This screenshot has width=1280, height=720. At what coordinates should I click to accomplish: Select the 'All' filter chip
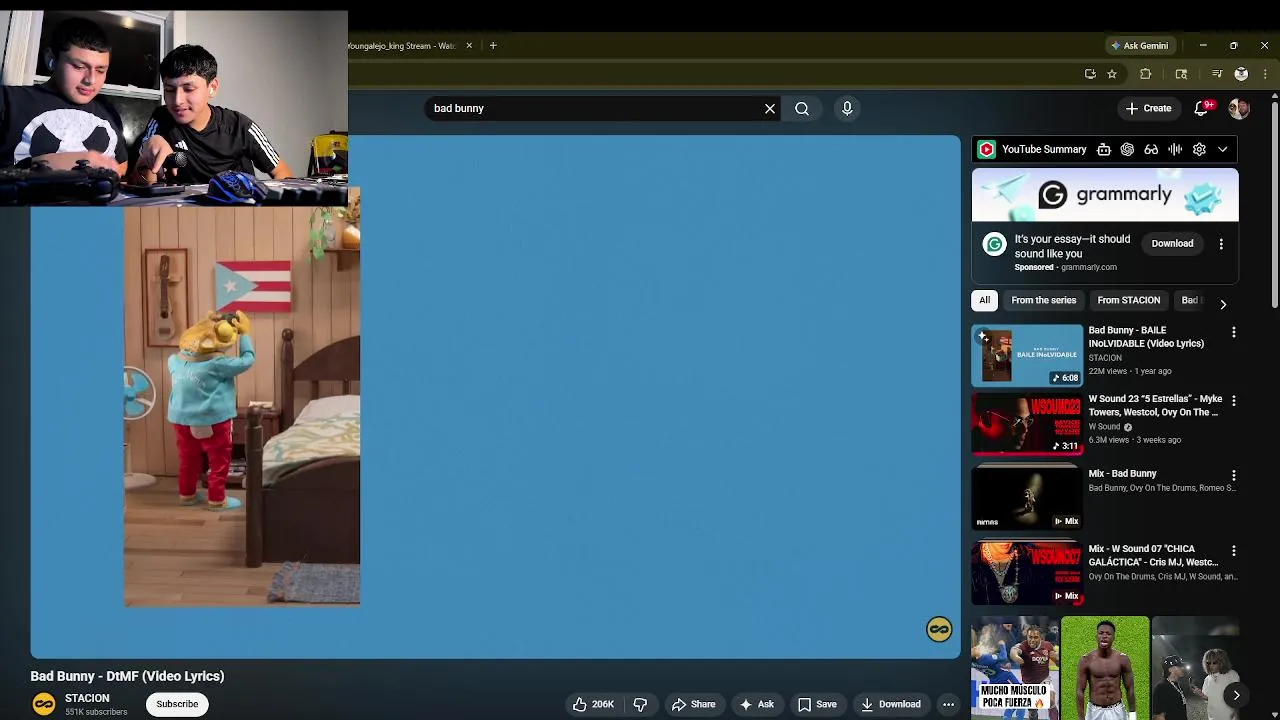(x=985, y=300)
